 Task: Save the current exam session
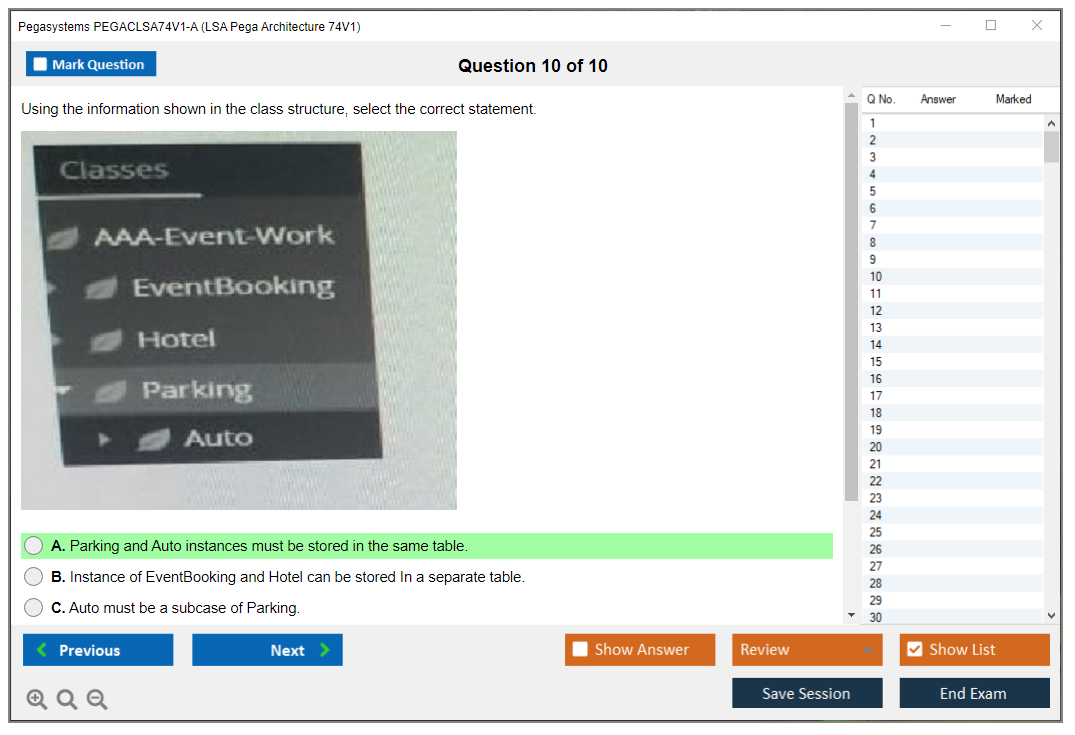click(806, 693)
